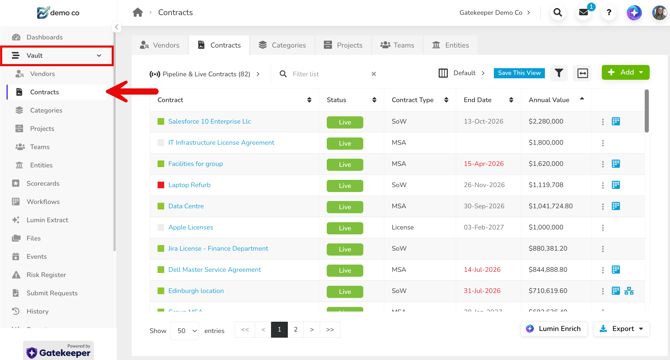Open the hierarchy icon for Edinburgh location

point(629,291)
